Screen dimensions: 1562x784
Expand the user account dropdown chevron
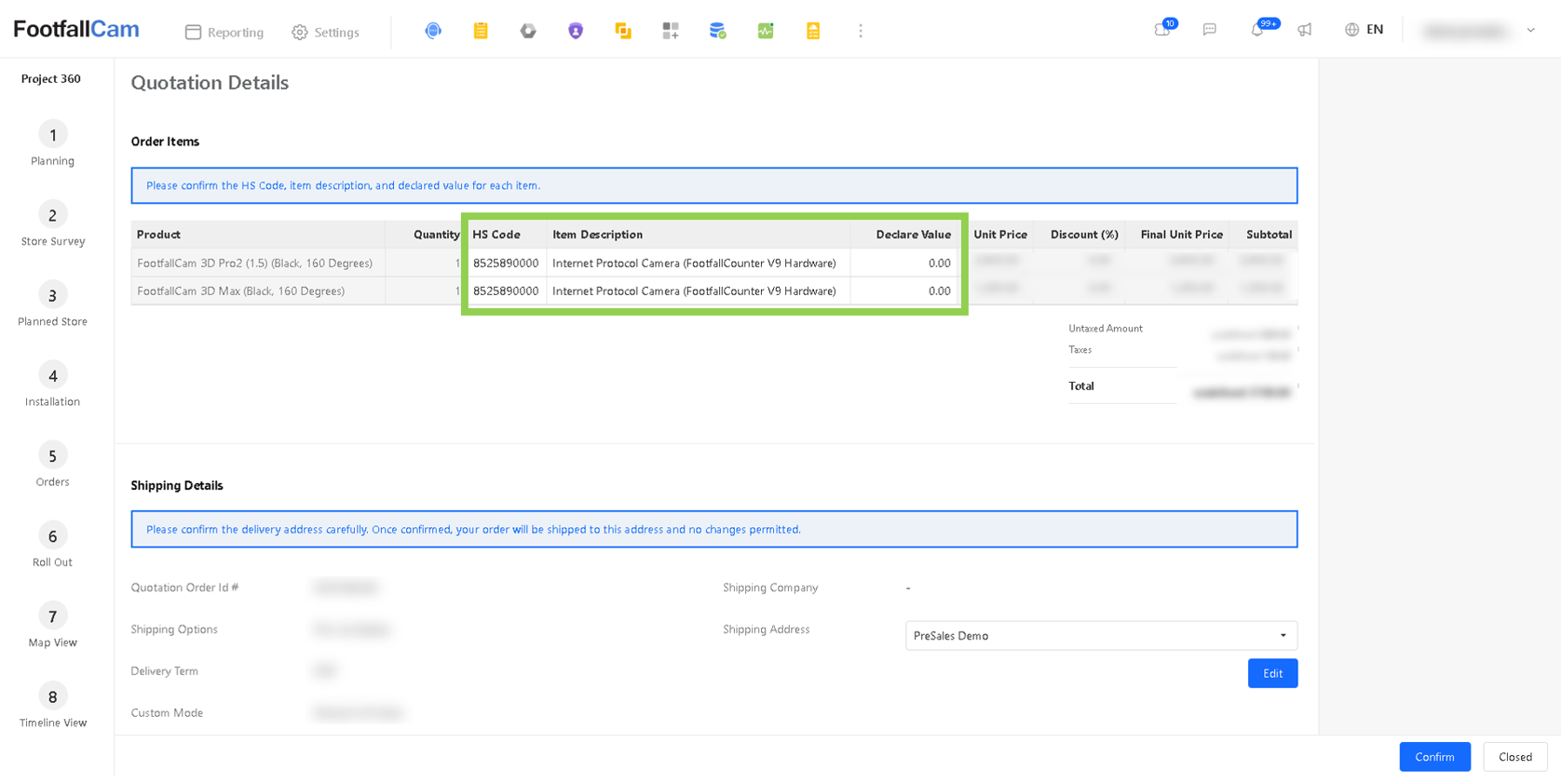[1530, 31]
